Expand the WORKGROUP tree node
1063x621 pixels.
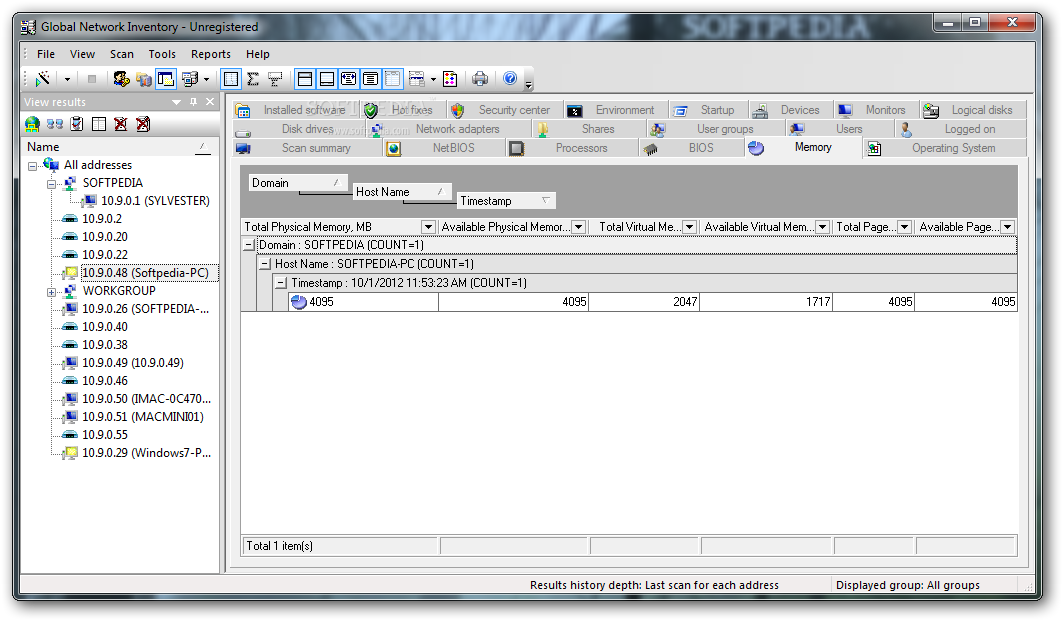51,292
